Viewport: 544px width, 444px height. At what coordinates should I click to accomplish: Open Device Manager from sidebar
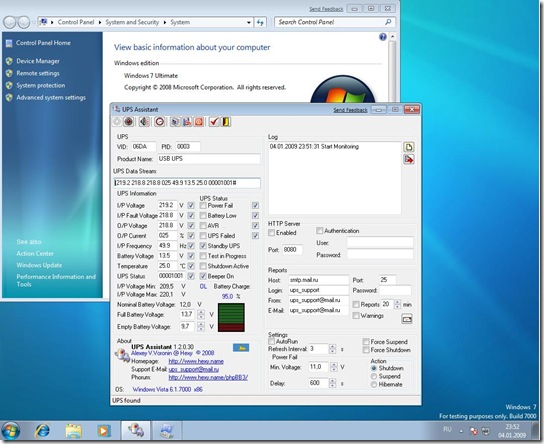click(x=38, y=61)
